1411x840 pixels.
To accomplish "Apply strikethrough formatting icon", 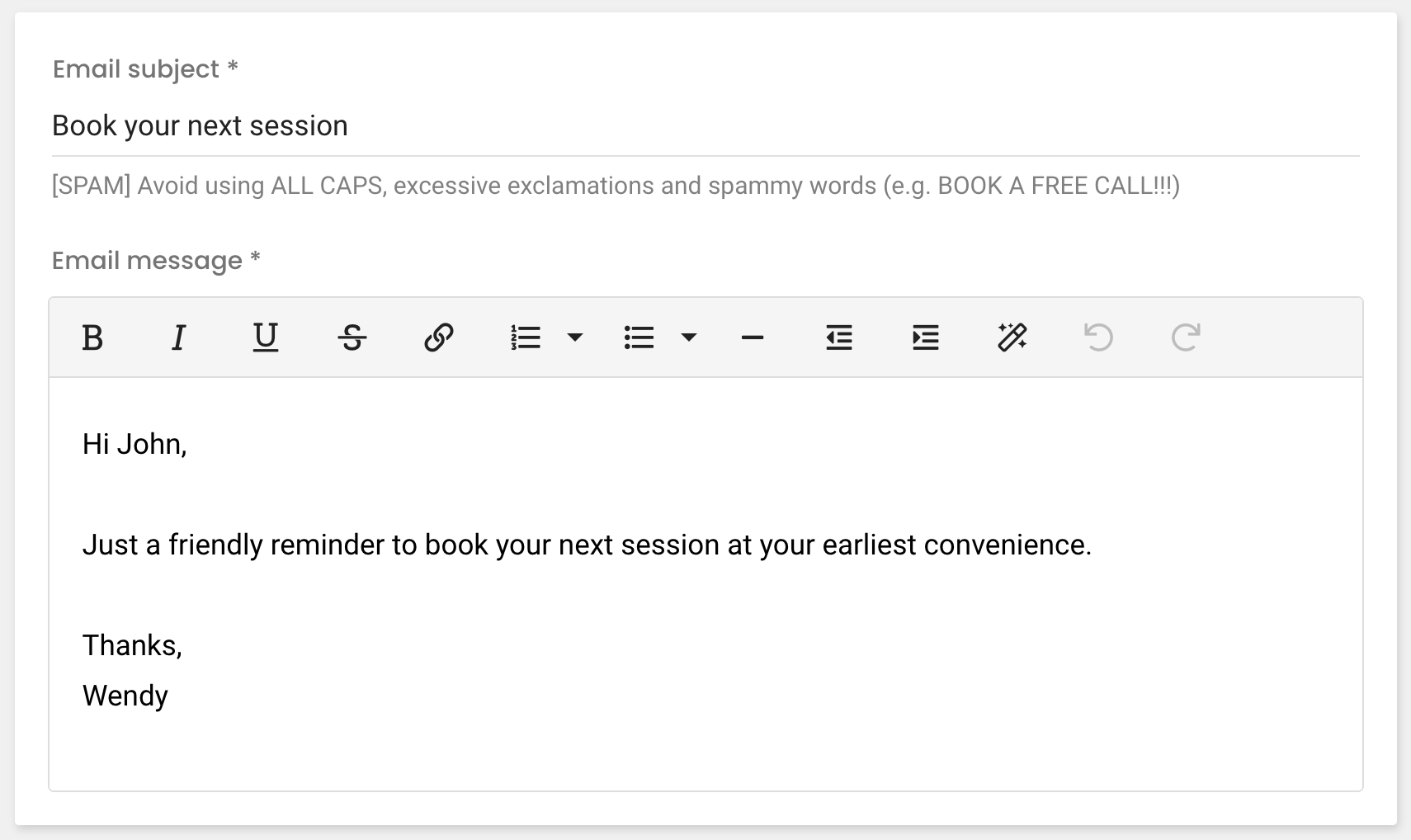I will (352, 337).
